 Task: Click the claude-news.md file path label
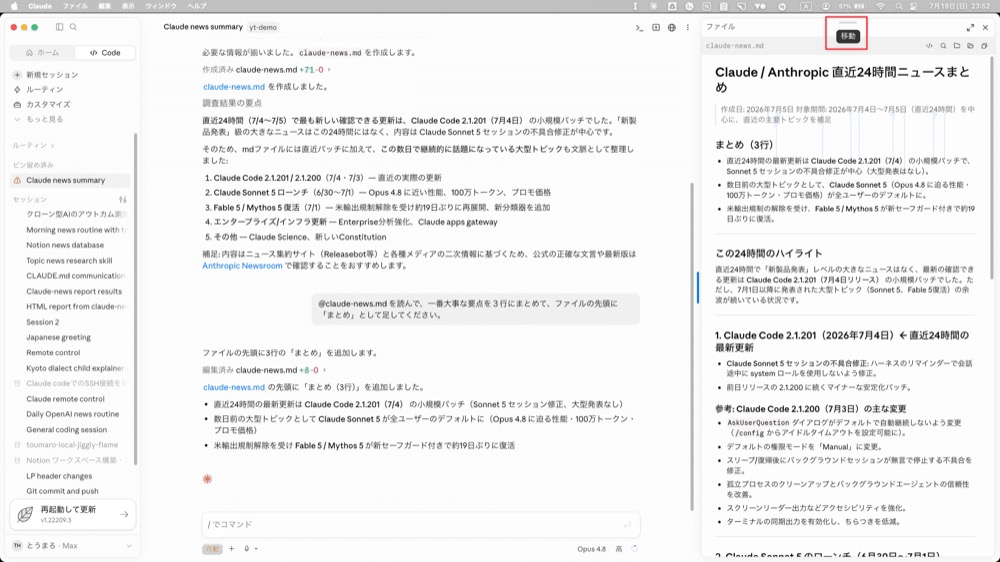click(735, 46)
